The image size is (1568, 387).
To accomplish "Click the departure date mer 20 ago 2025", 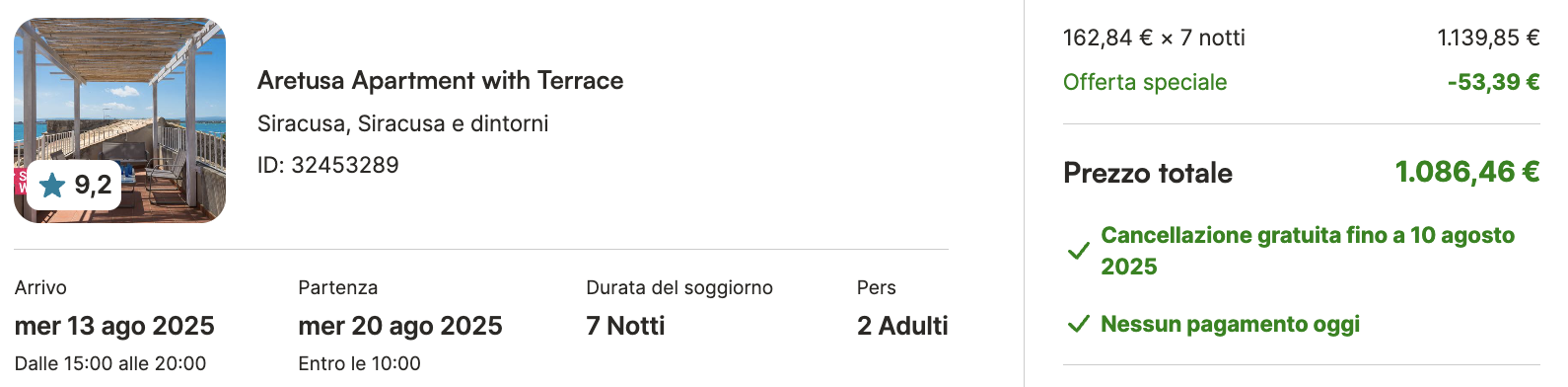I will 400,326.
